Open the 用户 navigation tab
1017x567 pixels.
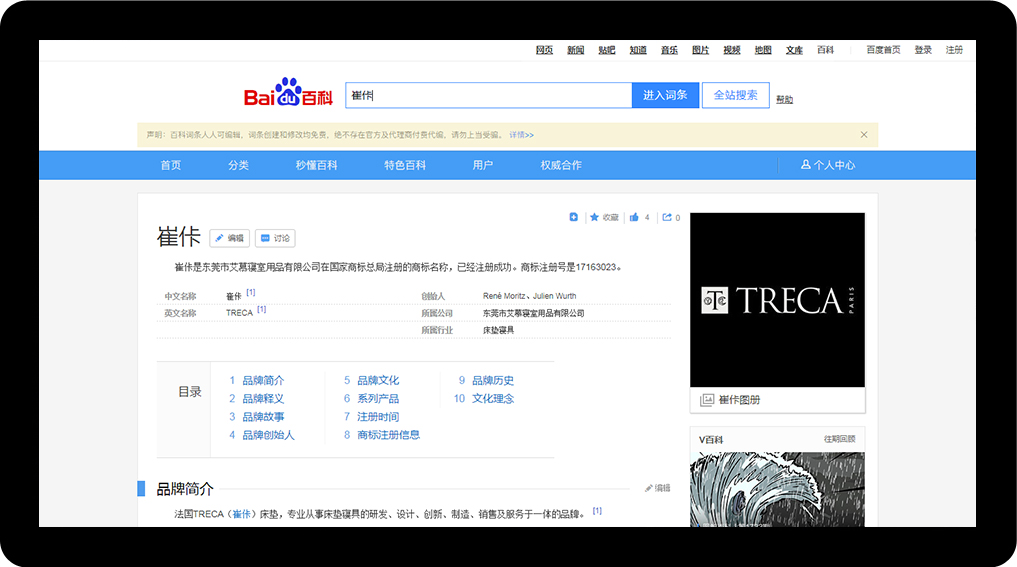pos(483,165)
